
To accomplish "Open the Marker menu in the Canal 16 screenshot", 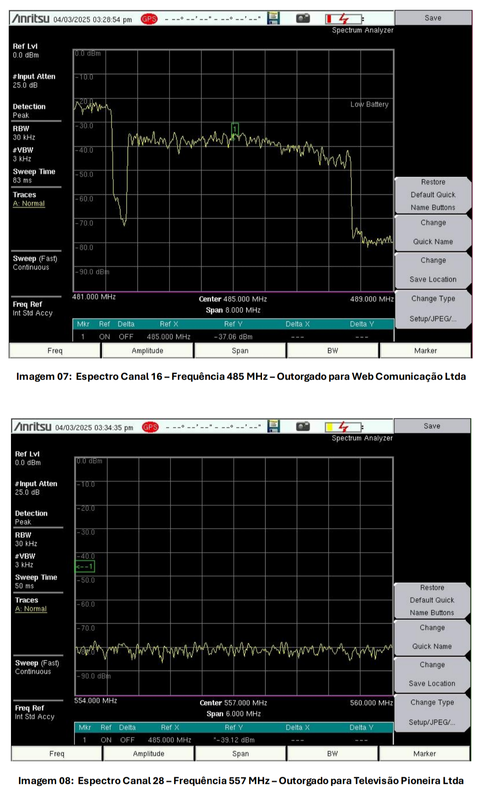I will coord(425,351).
